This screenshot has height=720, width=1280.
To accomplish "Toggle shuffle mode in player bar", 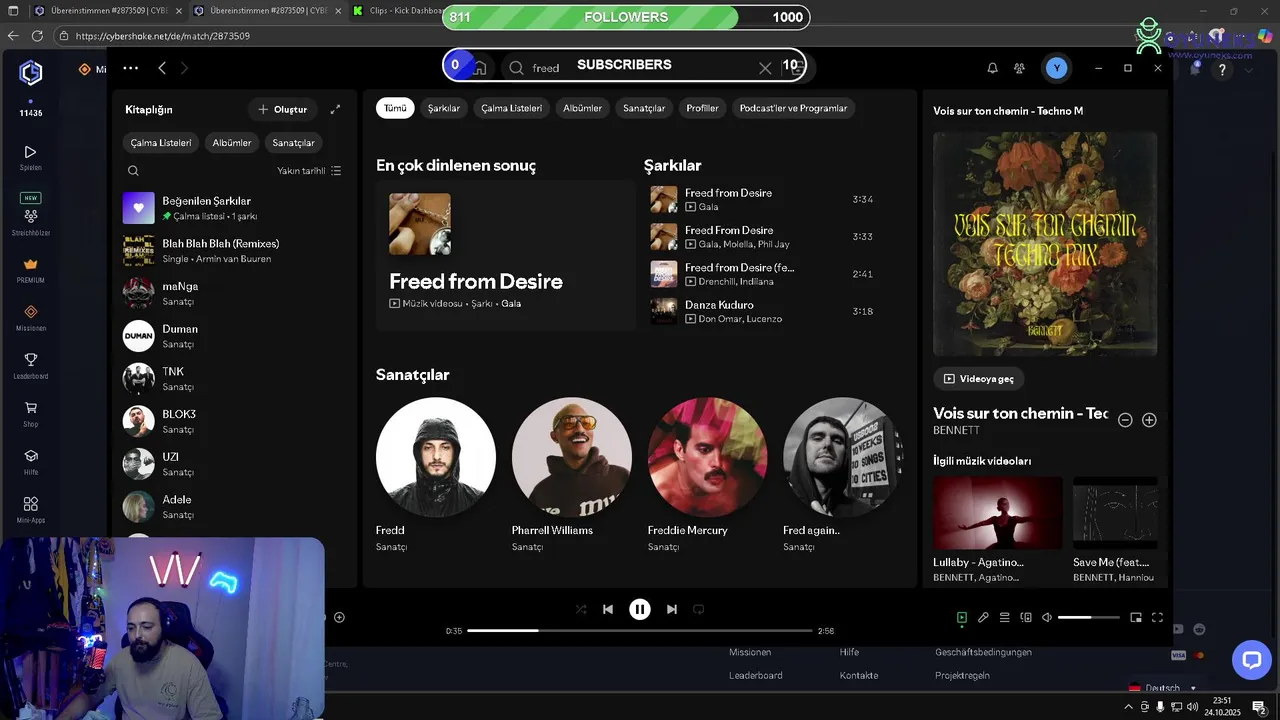I will click(581, 609).
